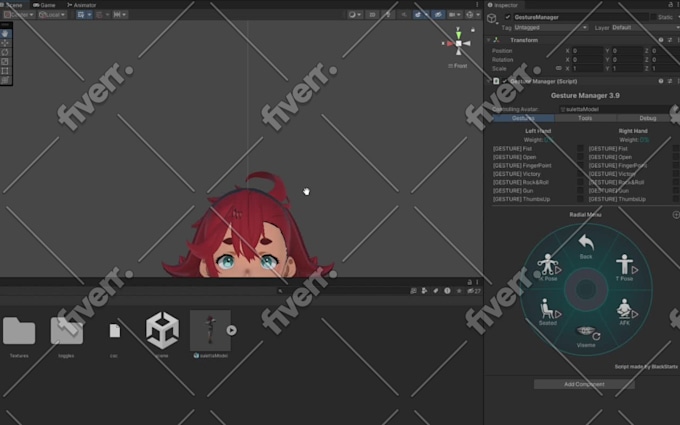Open Local handle rotation dropdown

tap(52, 15)
